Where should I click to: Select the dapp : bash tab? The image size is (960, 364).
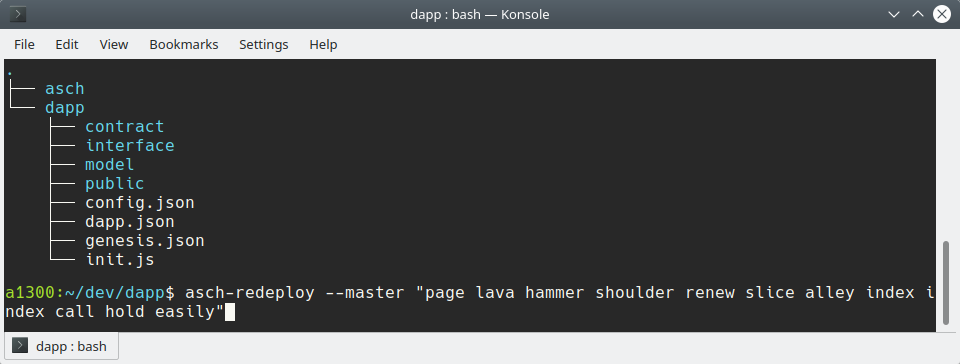(61, 346)
